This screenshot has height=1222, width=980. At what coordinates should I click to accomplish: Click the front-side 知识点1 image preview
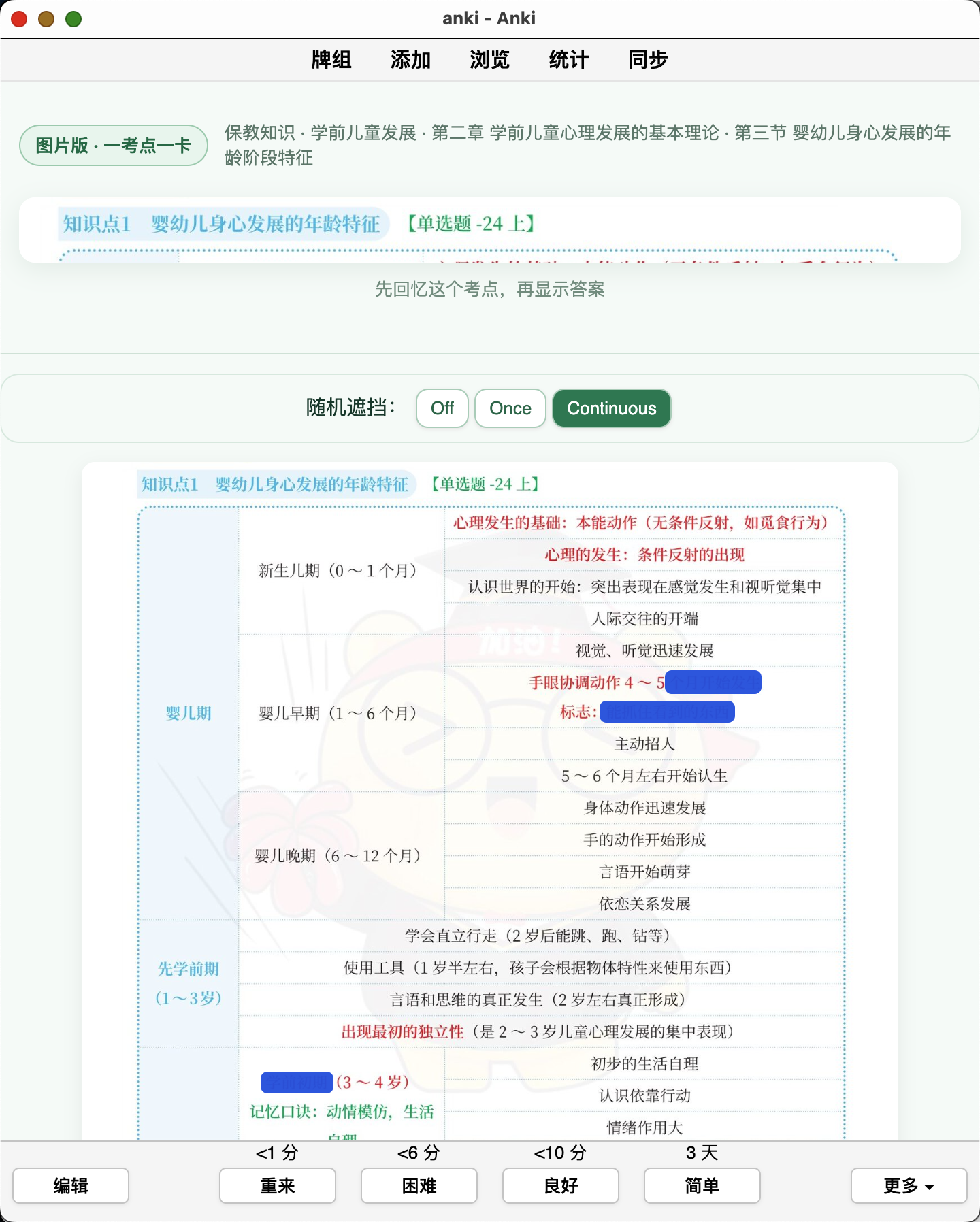coord(490,230)
